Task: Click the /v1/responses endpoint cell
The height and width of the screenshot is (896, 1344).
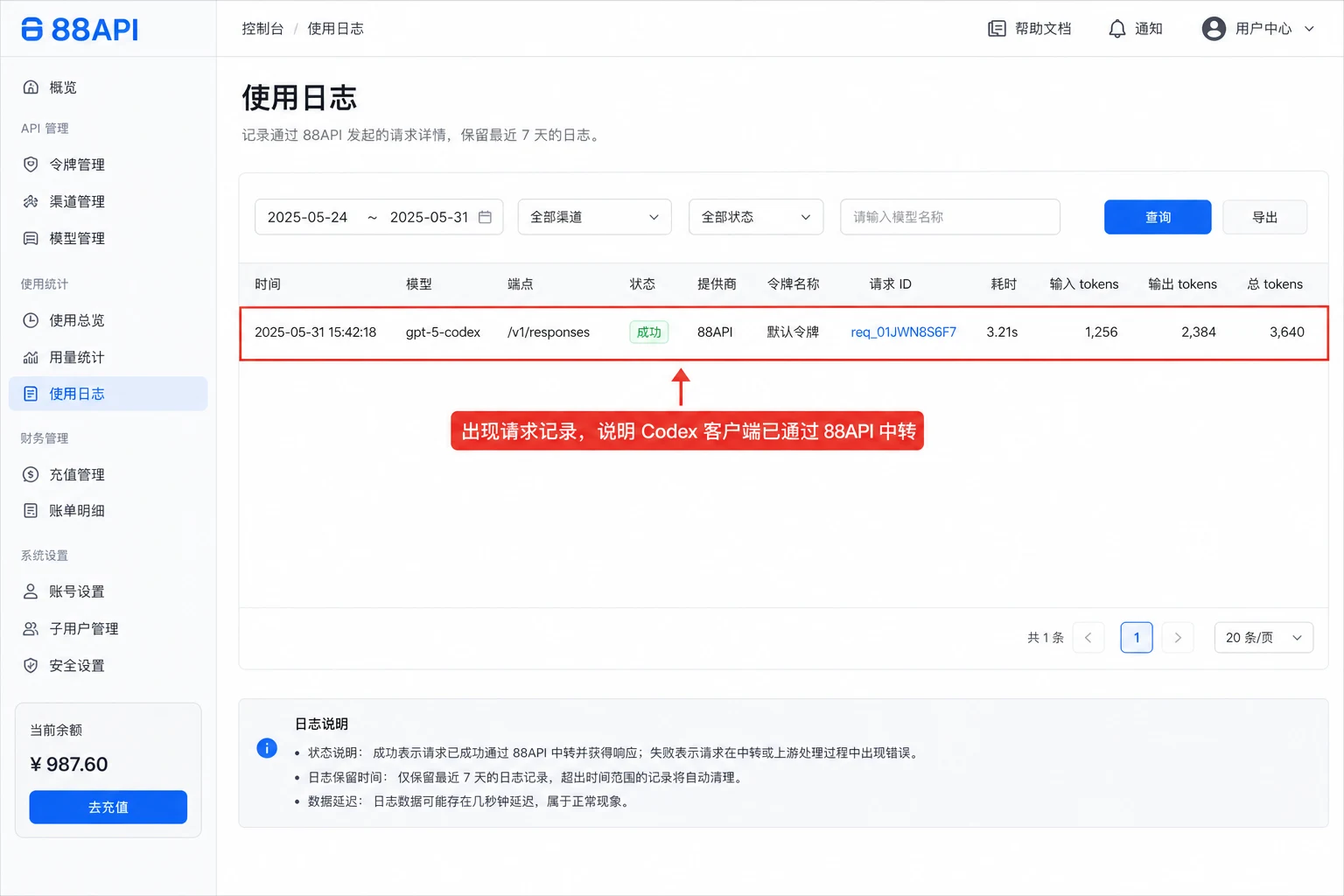Action: (549, 332)
